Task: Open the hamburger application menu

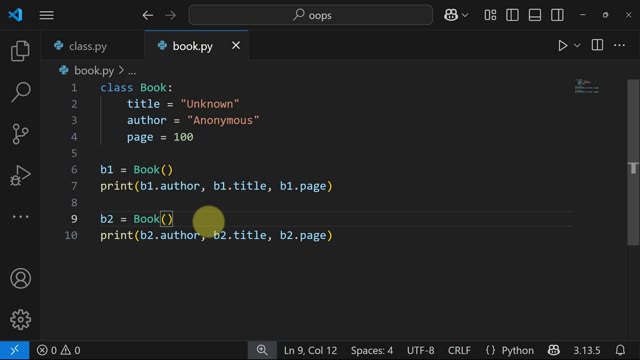Action: [47, 15]
